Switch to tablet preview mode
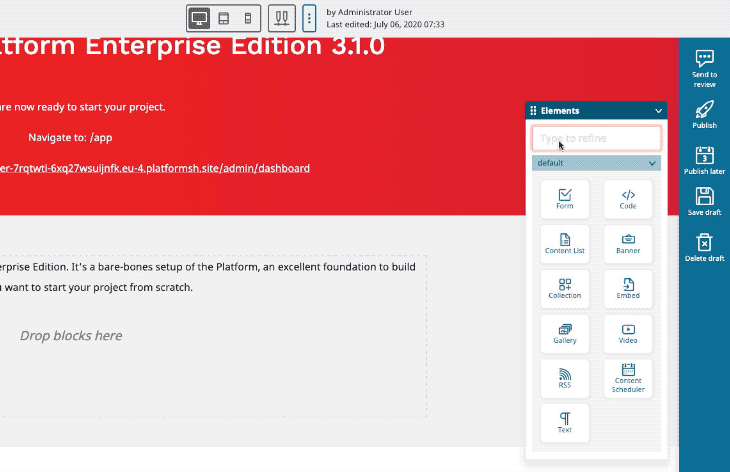The height and width of the screenshot is (472, 730). pyautogui.click(x=223, y=19)
